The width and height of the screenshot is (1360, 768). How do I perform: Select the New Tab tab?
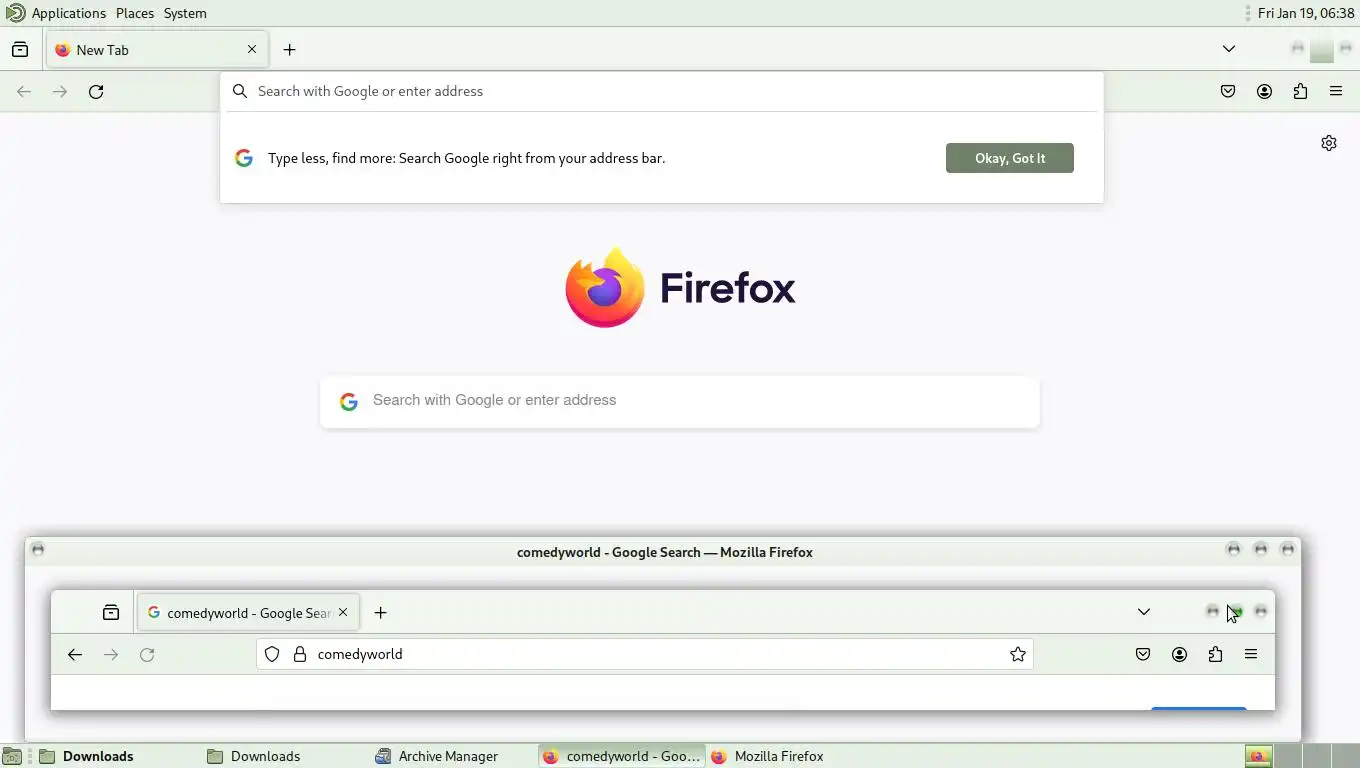pyautogui.click(x=156, y=49)
